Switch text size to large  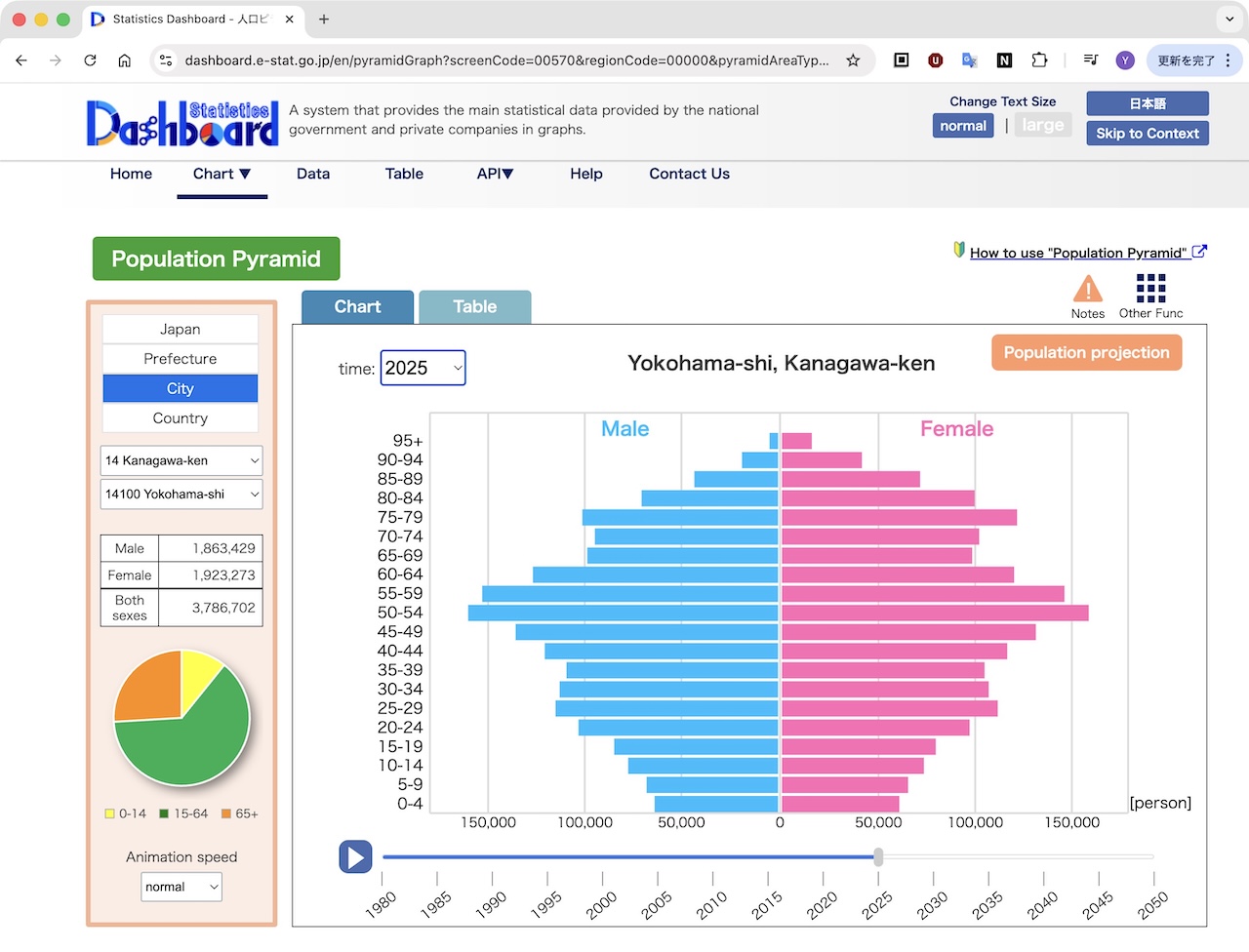click(1042, 126)
